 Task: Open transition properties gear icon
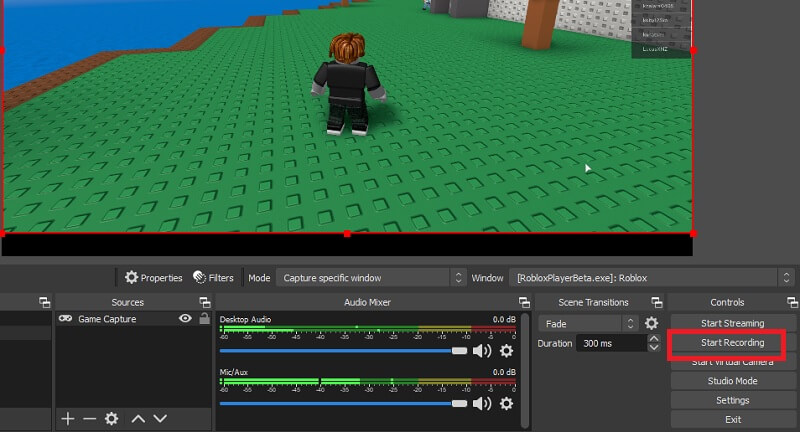(x=652, y=323)
